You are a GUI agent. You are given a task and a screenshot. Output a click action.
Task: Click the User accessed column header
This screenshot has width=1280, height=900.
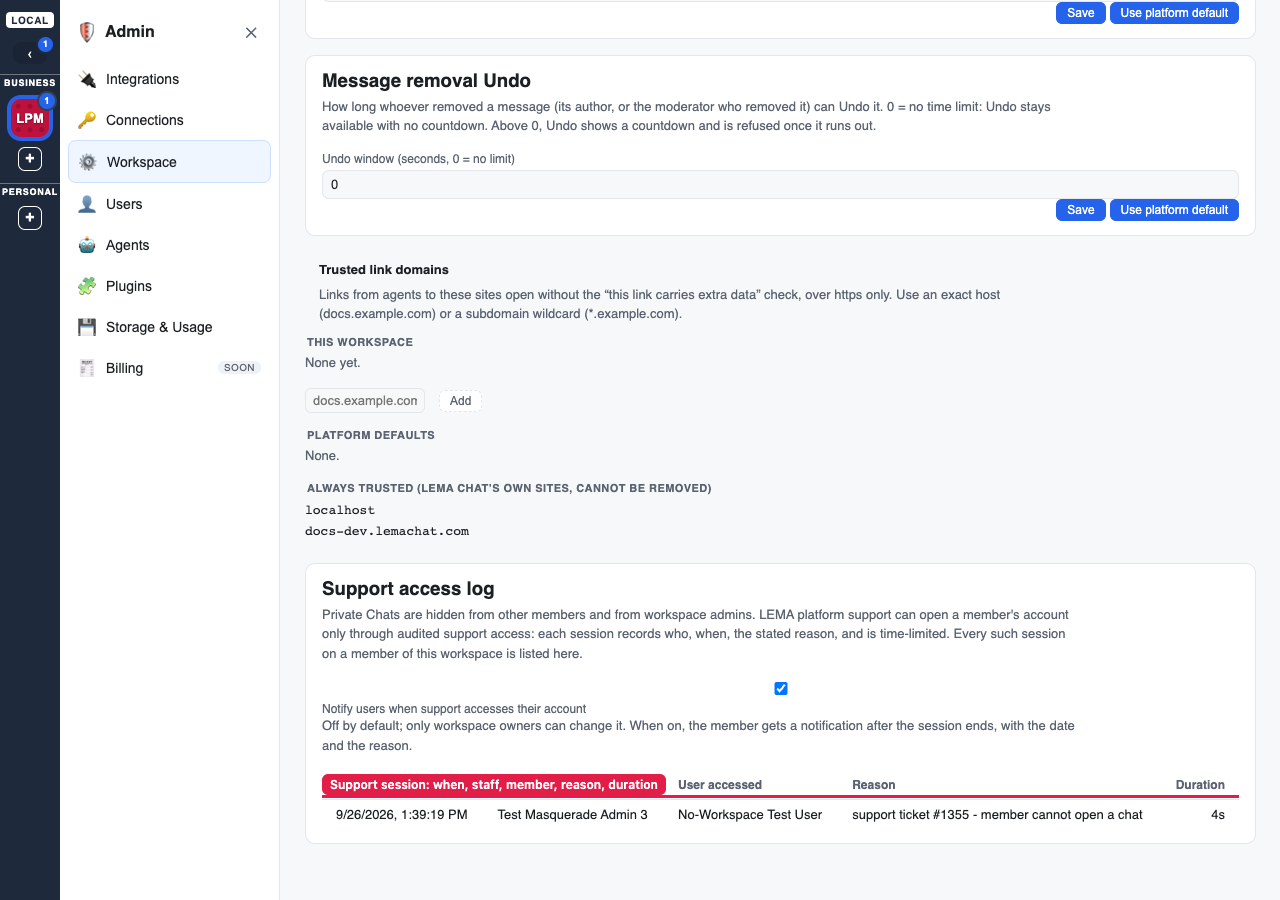click(x=720, y=785)
